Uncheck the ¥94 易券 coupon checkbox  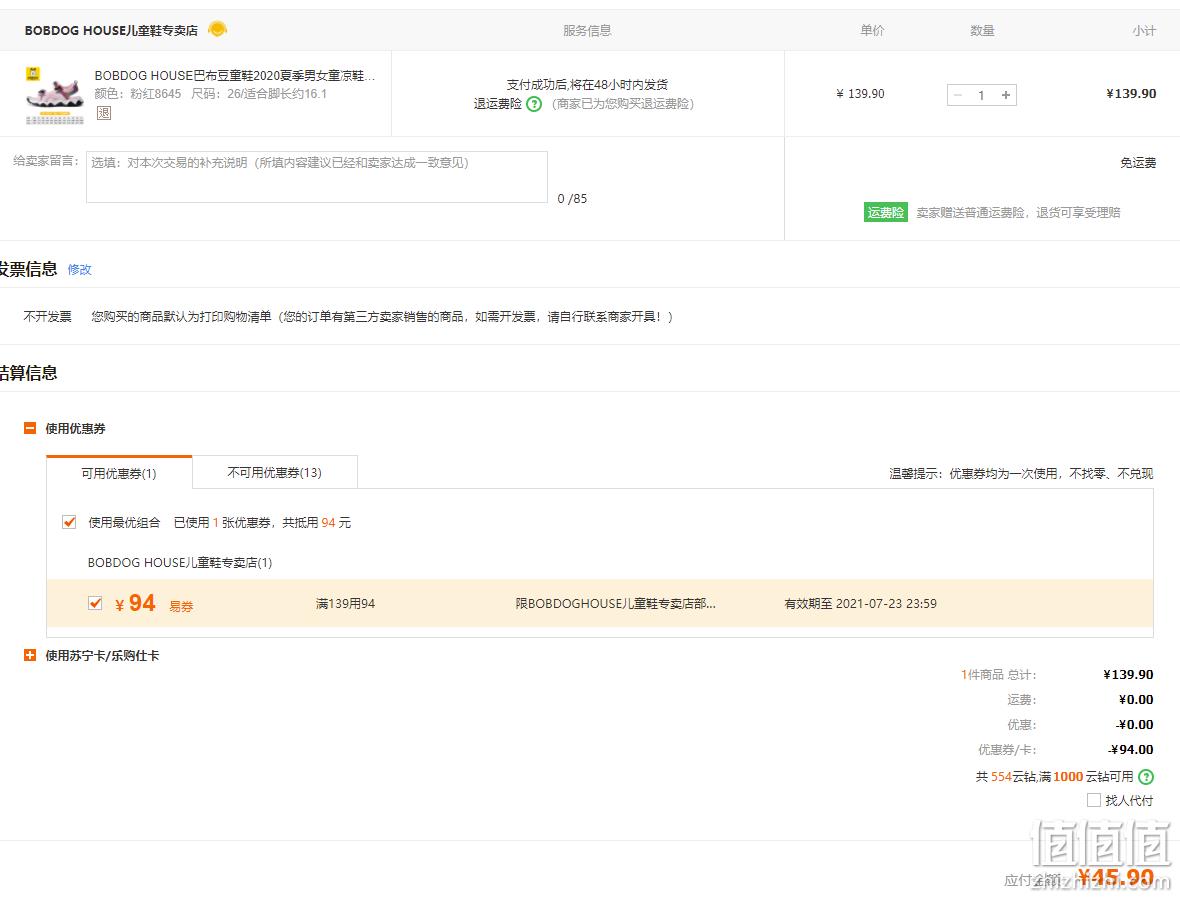point(95,603)
